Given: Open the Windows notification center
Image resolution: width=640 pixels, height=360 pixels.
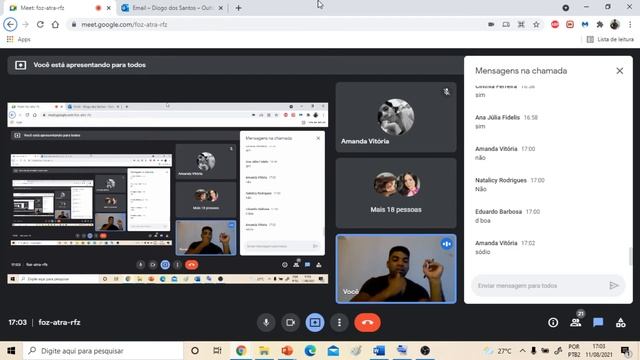Looking at the screenshot, I should 625,351.
